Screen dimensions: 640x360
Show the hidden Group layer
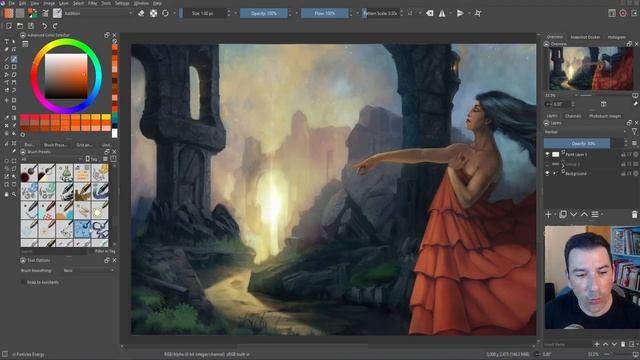coord(547,164)
